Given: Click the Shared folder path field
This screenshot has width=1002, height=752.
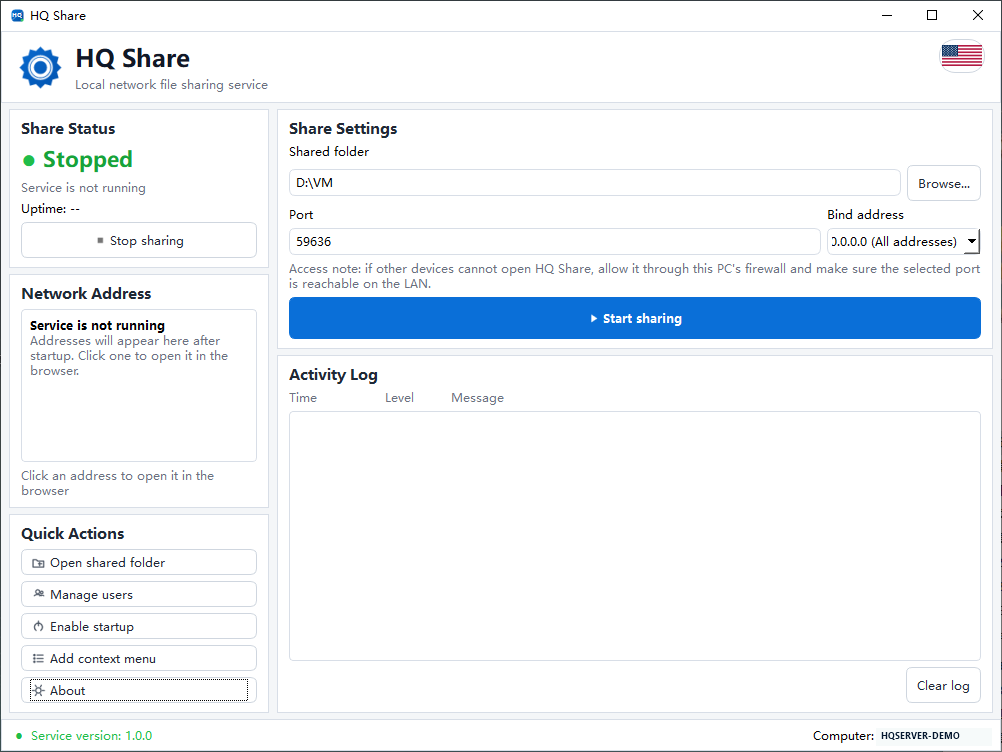Looking at the screenshot, I should (x=594, y=183).
